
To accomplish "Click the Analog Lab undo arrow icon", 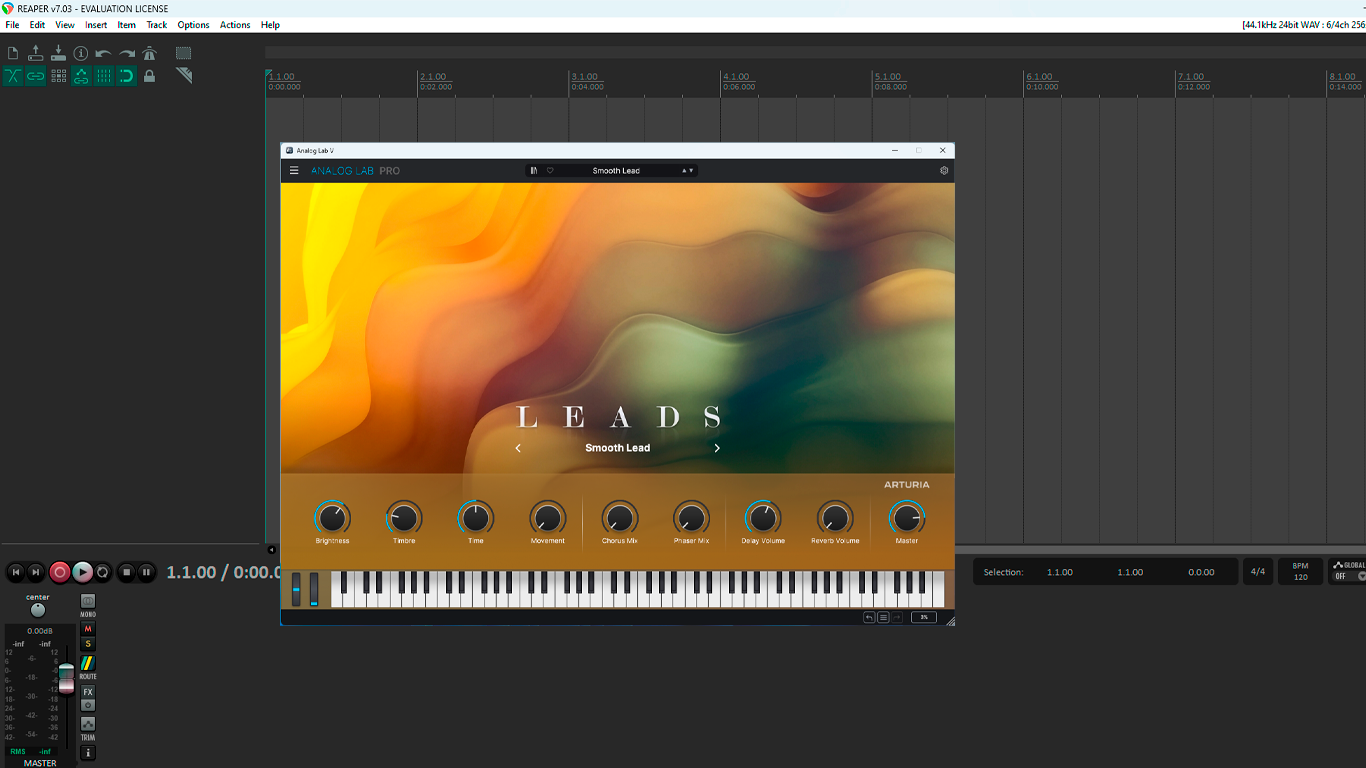I will coord(869,617).
